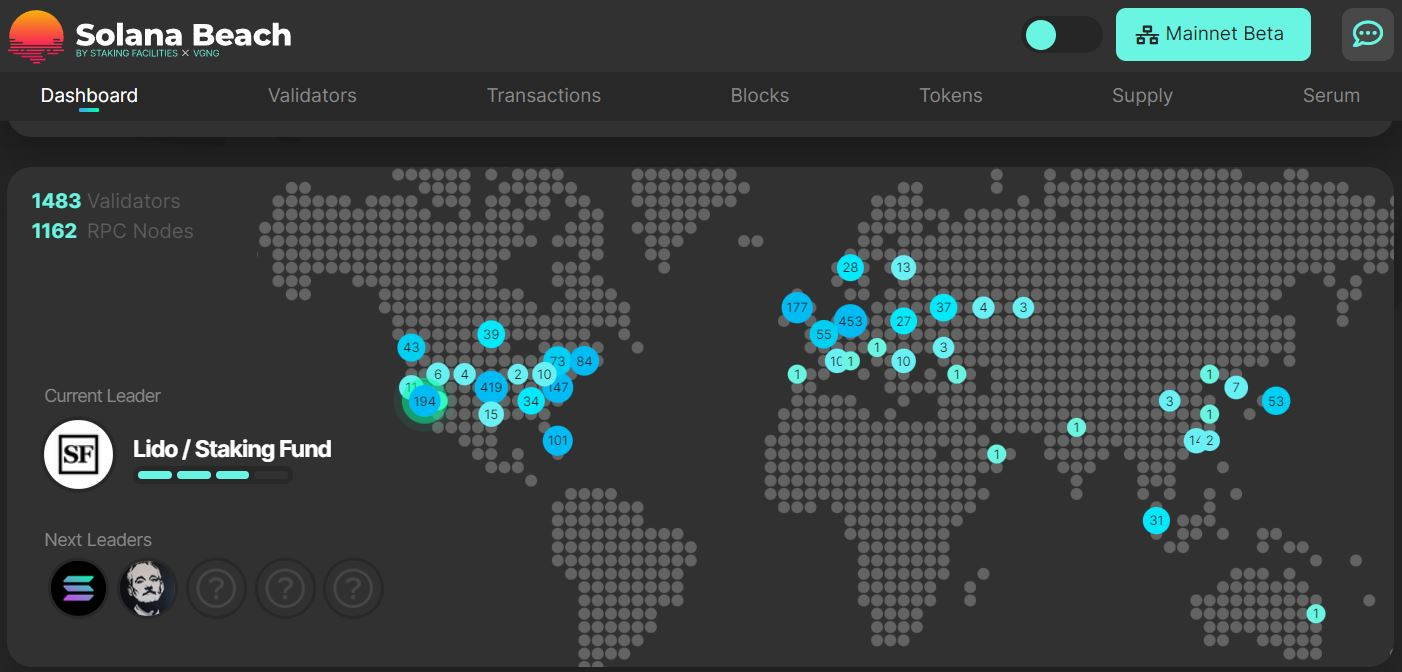This screenshot has width=1402, height=672.
Task: Select the 43 cluster marker
Action: [x=411, y=348]
